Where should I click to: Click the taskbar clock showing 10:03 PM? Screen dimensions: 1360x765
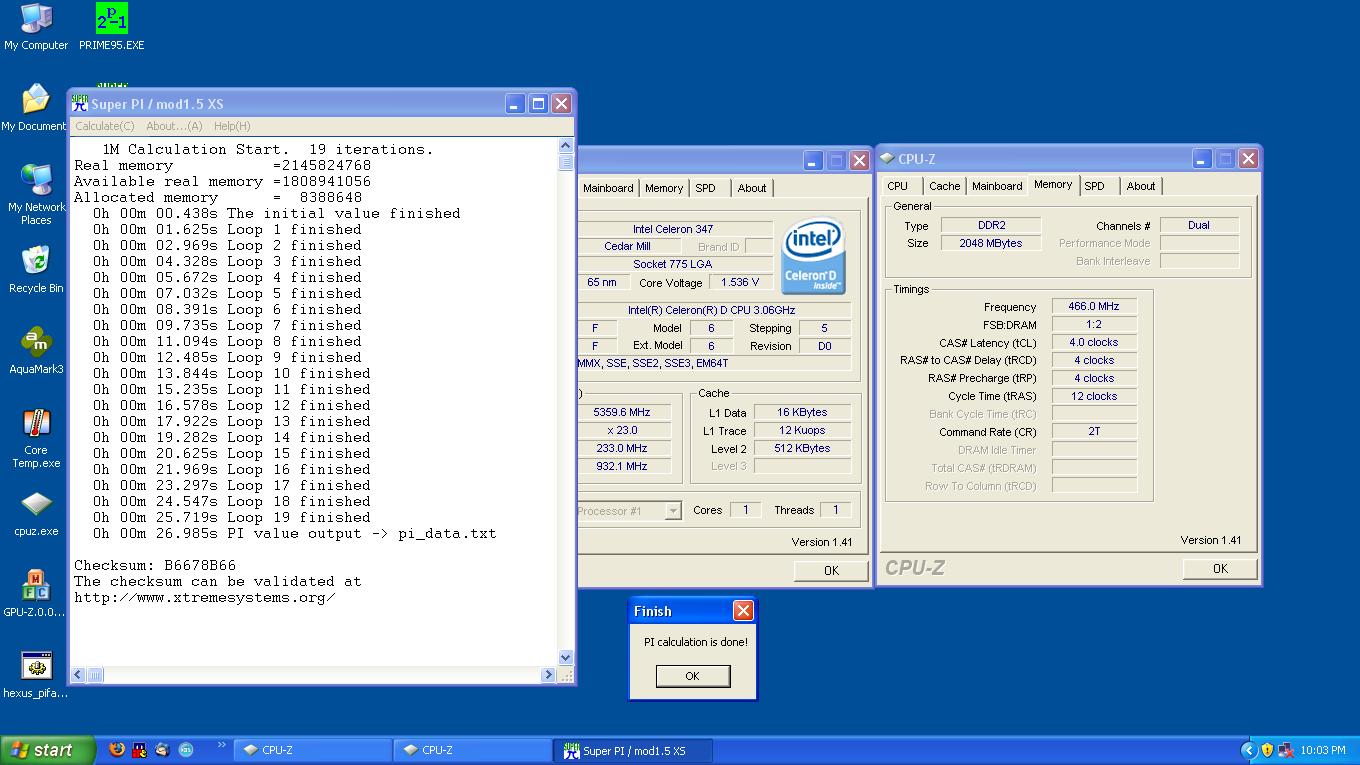1323,750
